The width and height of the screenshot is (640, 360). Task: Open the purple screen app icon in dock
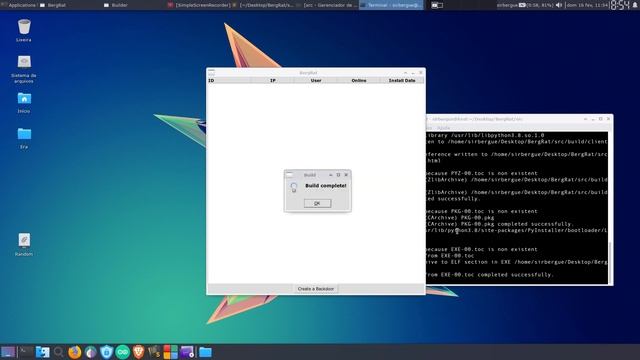pyautogui.click(x=187, y=352)
